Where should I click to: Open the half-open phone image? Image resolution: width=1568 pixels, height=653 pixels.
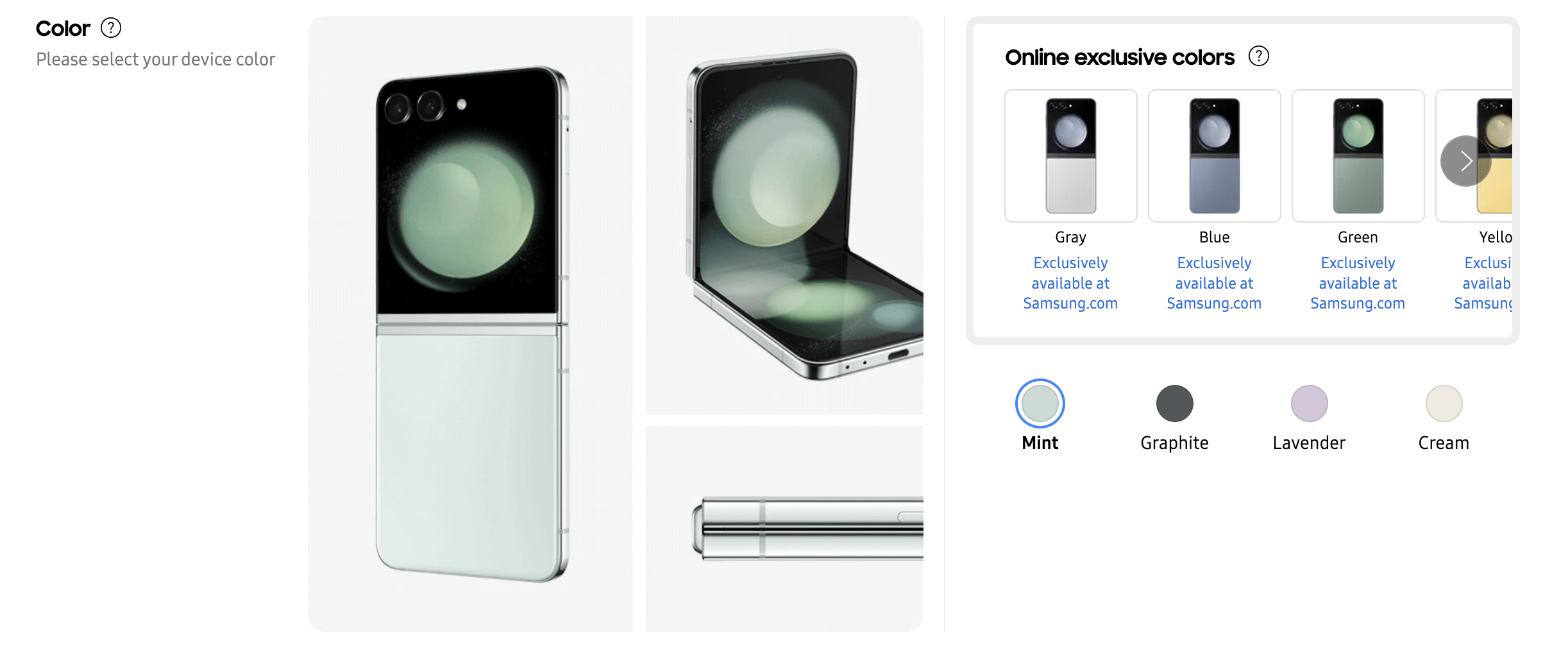click(784, 216)
